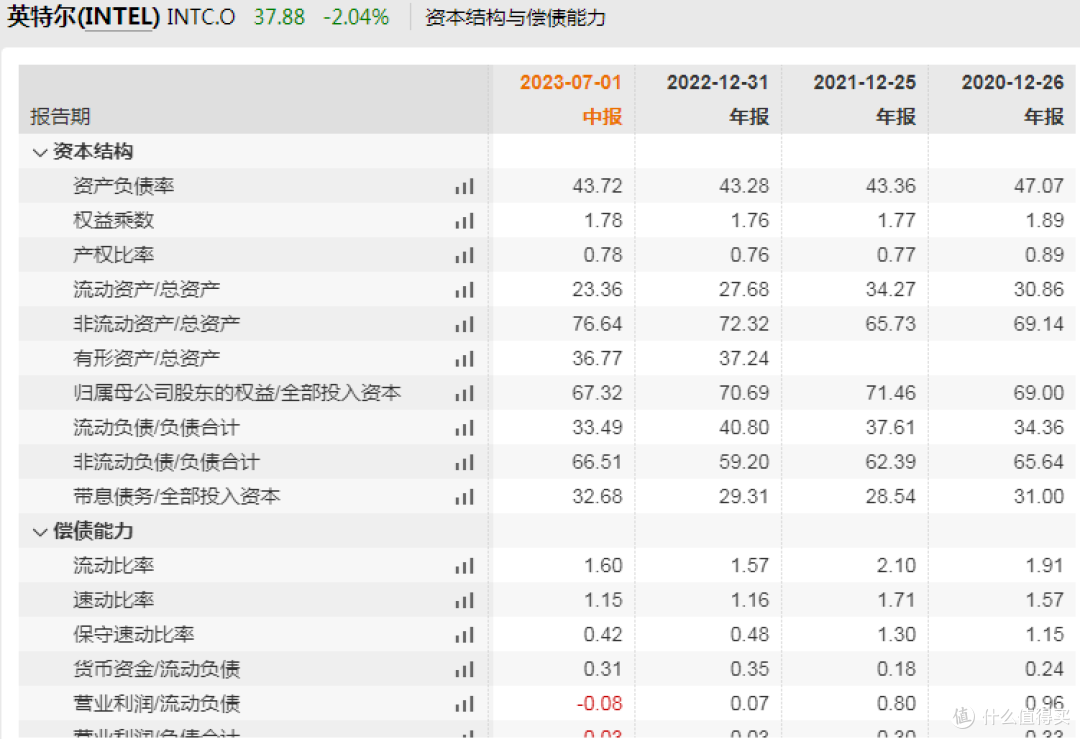This screenshot has height=739, width=1080.
Task: Select the 货币资金/流动负债 row label
Action: click(x=156, y=669)
